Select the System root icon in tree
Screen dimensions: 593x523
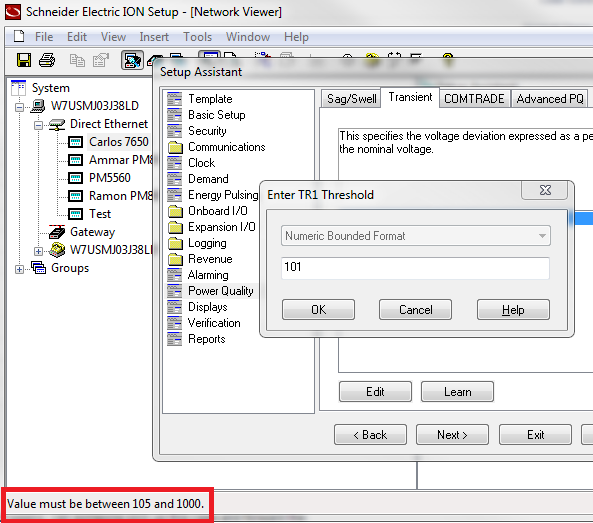[x=19, y=88]
